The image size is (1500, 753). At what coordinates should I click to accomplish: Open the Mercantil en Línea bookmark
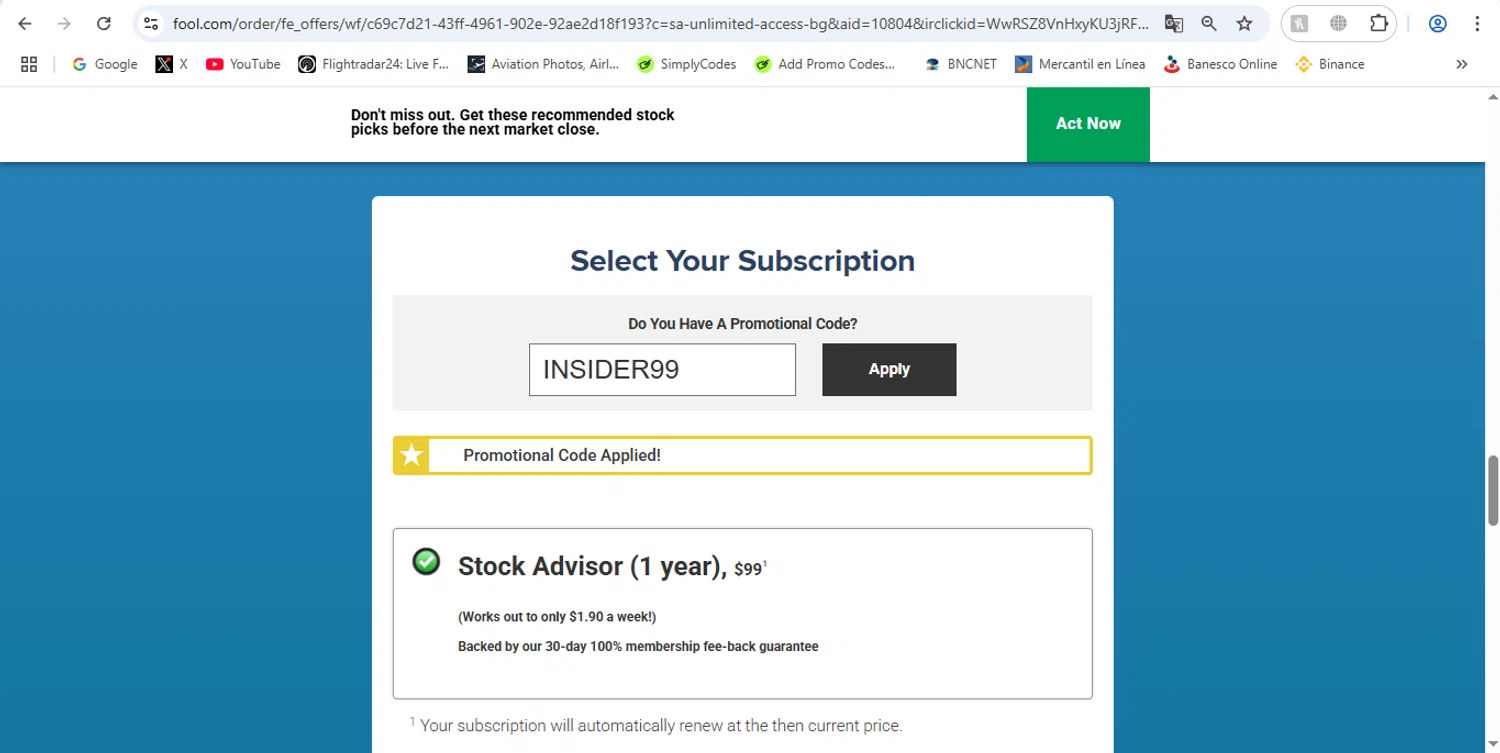pyautogui.click(x=1080, y=64)
